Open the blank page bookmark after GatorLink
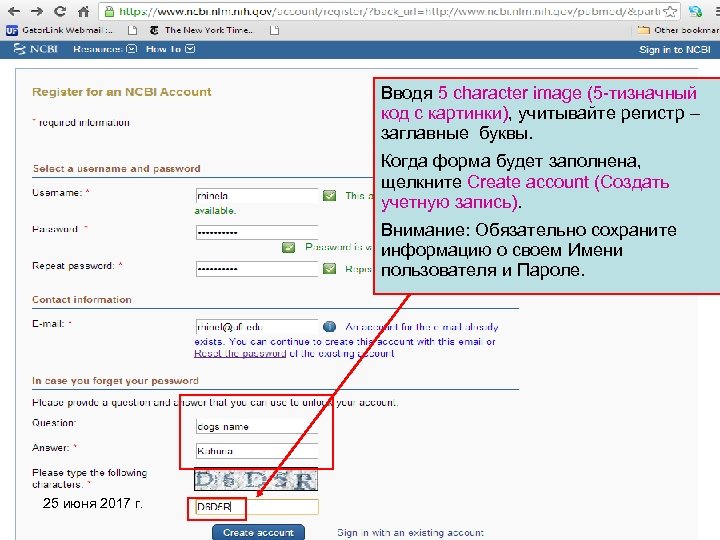This screenshot has width=720, height=540. point(133,30)
